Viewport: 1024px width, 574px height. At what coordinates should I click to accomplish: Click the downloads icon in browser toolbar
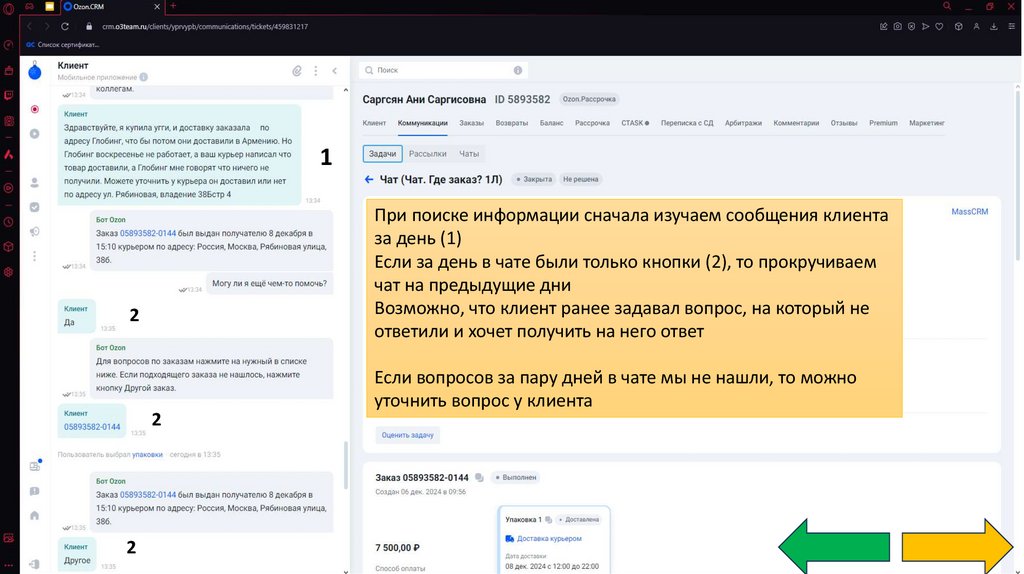tap(993, 27)
